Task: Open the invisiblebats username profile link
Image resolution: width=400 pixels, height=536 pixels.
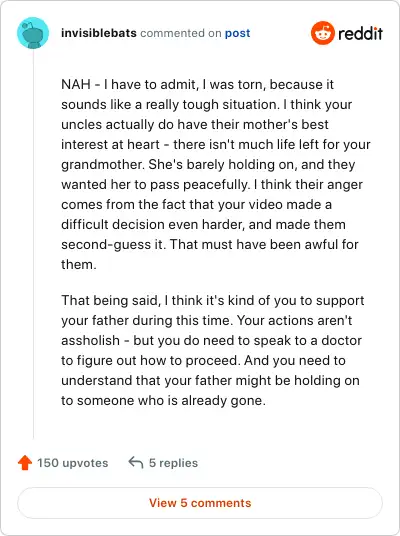Action: 99,33
